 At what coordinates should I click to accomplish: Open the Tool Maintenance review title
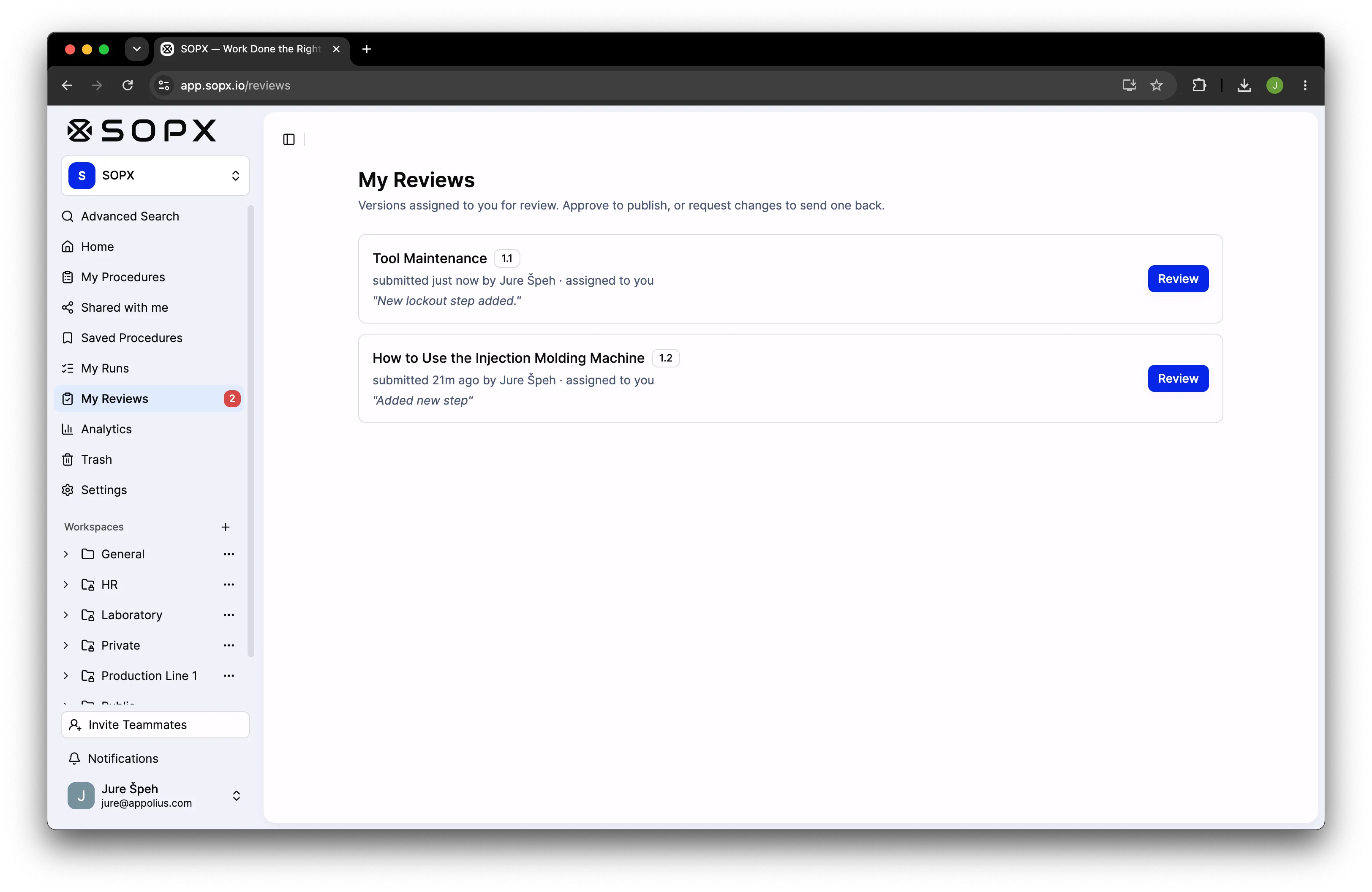click(430, 259)
